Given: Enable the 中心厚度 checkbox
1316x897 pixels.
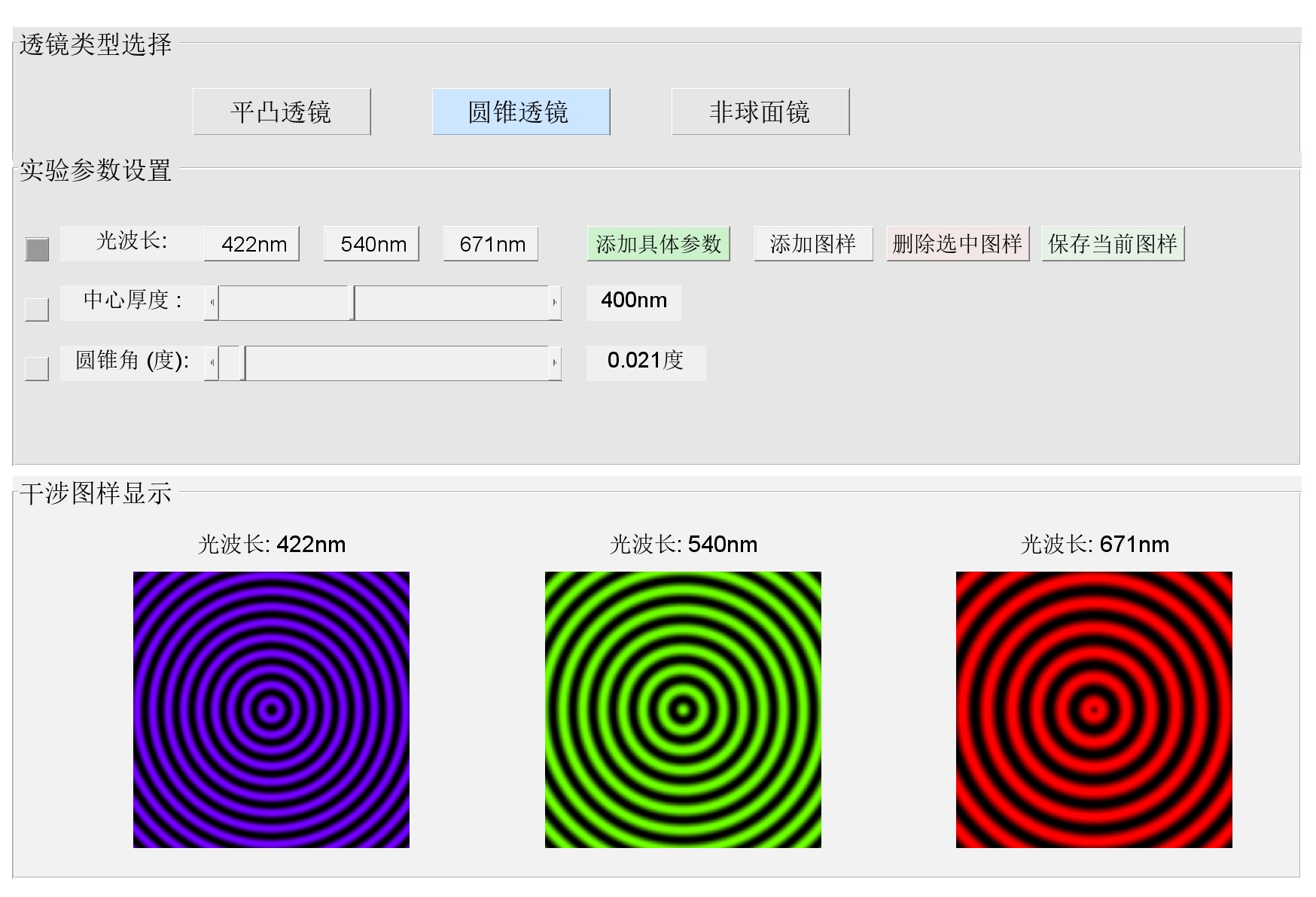Looking at the screenshot, I should 37,309.
